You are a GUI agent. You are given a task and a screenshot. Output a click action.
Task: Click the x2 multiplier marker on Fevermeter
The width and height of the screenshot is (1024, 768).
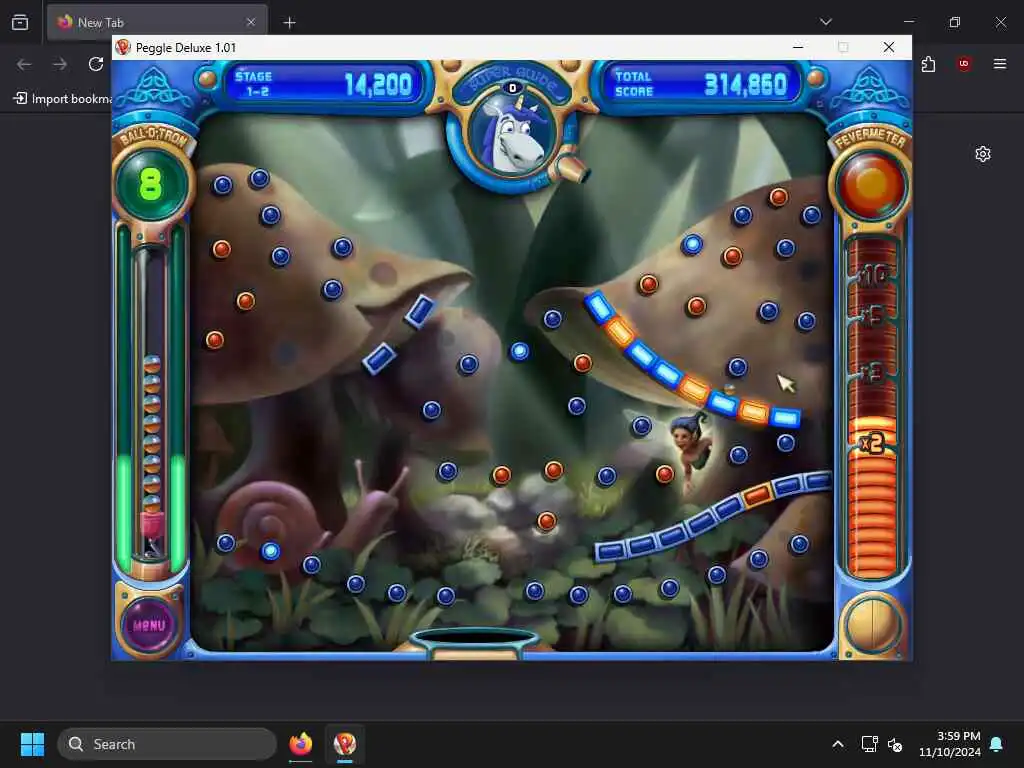click(872, 444)
